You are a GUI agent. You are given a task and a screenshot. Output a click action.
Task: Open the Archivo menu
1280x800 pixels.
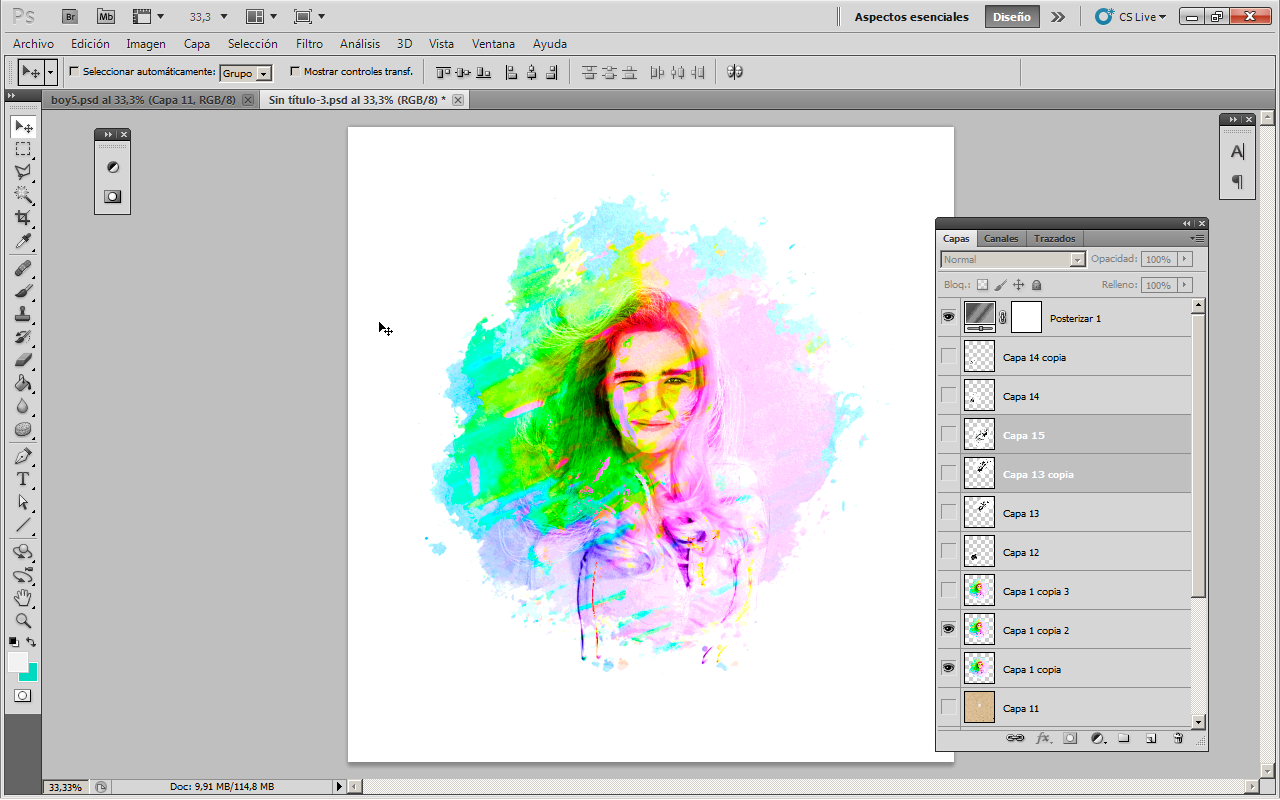tap(33, 44)
